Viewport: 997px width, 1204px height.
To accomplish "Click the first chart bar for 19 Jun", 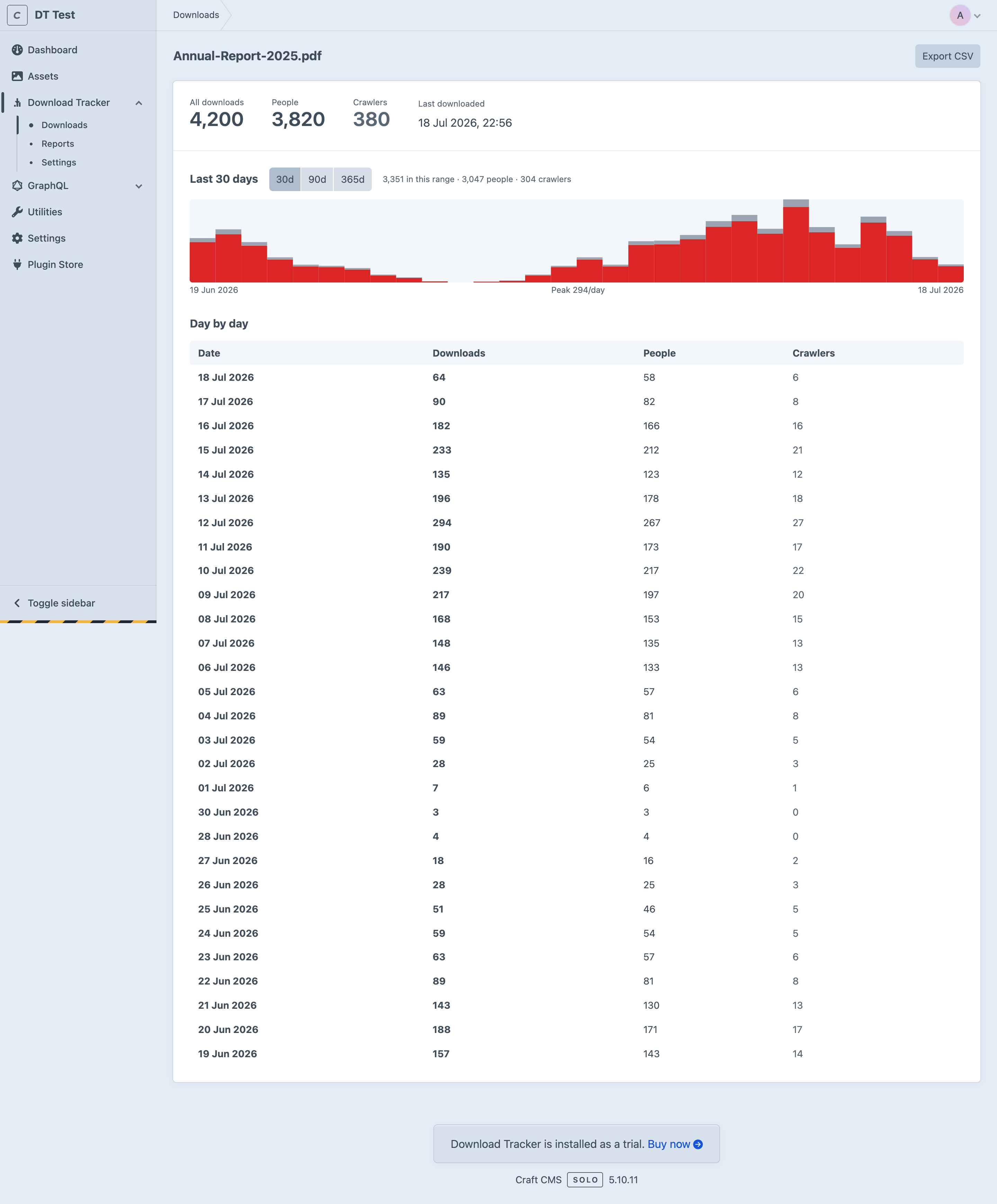I will pos(203,260).
